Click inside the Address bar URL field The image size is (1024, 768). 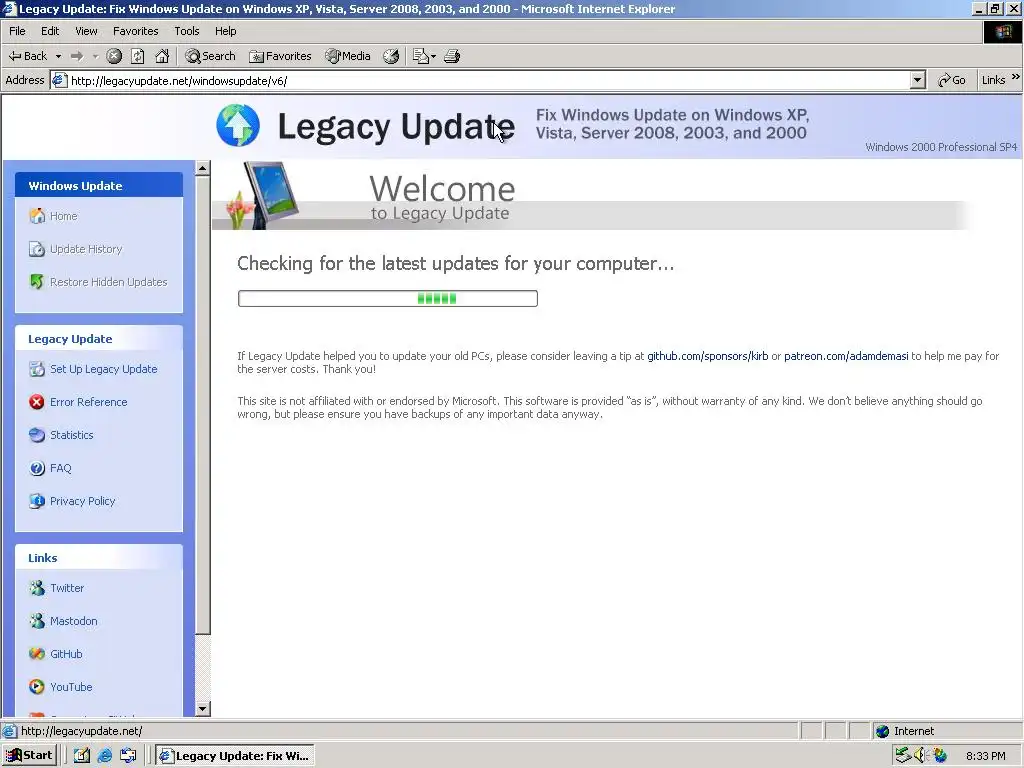[x=483, y=80]
